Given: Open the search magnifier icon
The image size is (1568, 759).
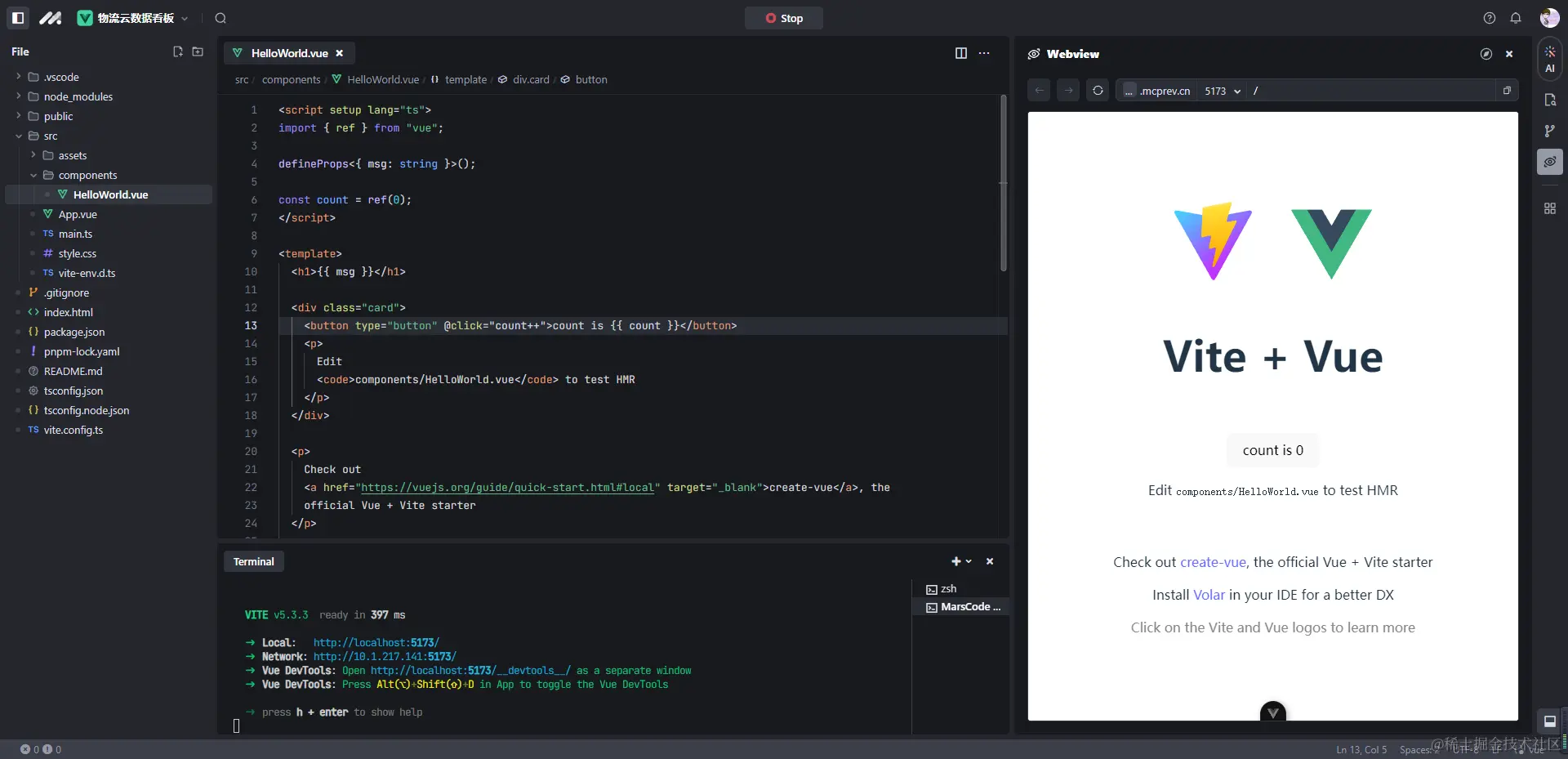Looking at the screenshot, I should pyautogui.click(x=220, y=18).
